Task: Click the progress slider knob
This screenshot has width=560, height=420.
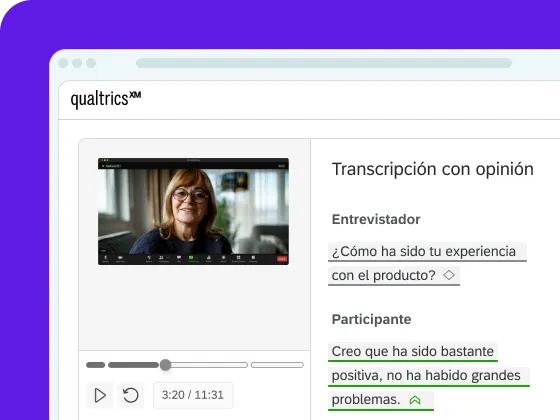Action: coord(165,365)
